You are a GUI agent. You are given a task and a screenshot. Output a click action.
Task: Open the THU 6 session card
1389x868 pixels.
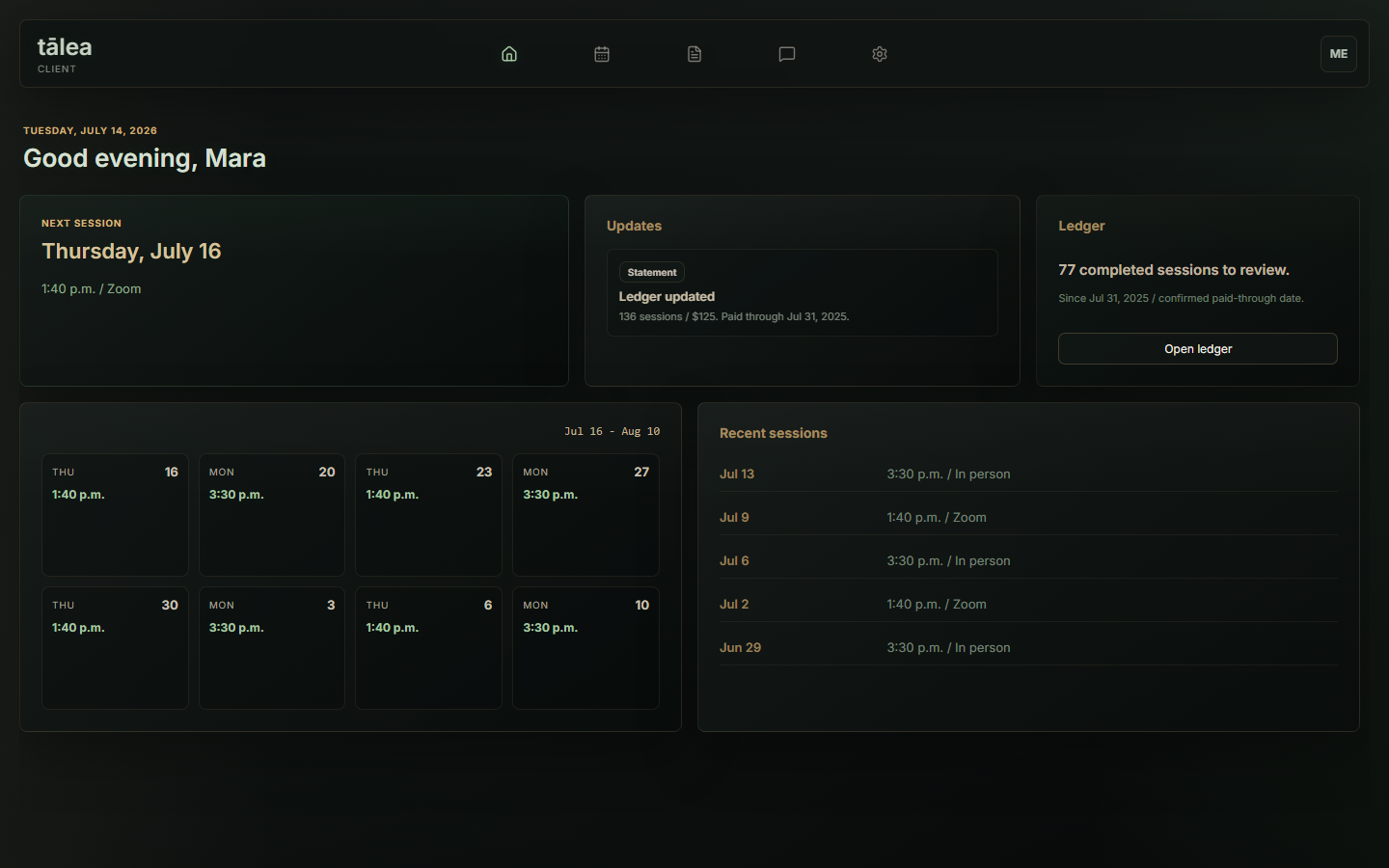pos(428,648)
